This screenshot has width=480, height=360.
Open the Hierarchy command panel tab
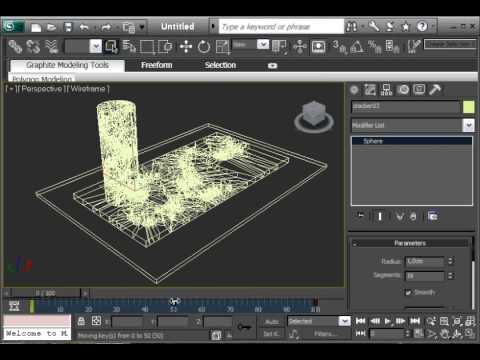click(x=386, y=90)
